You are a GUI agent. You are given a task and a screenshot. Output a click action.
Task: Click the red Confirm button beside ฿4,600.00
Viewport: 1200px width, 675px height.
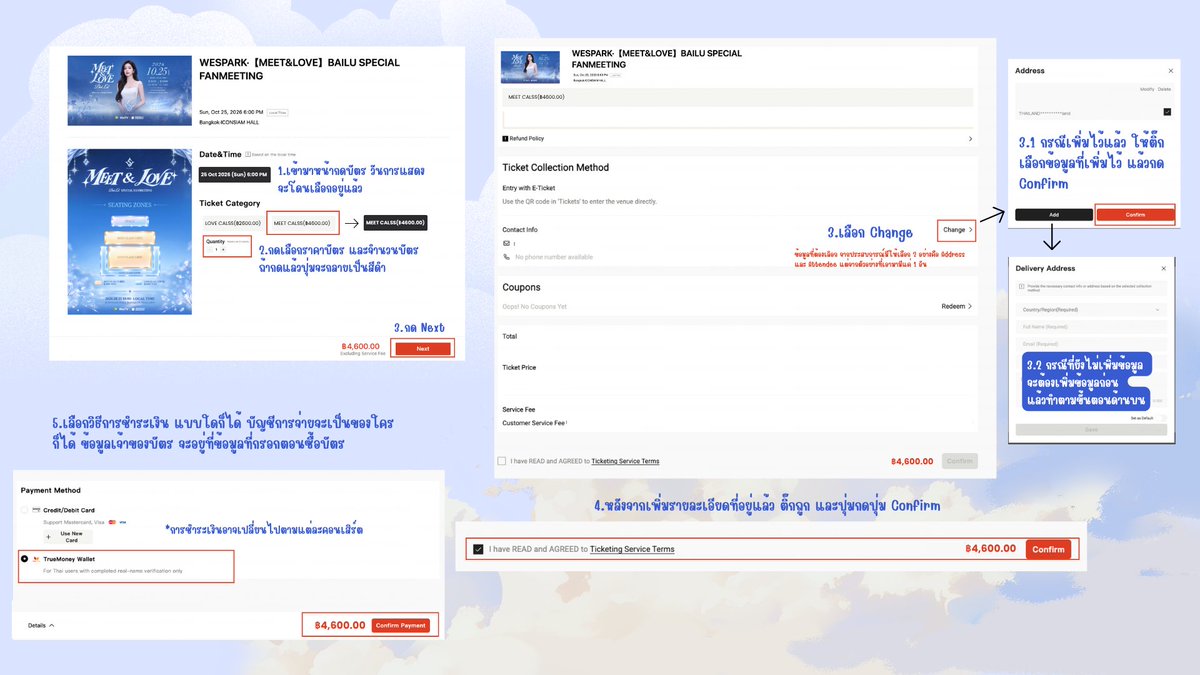[1048, 549]
